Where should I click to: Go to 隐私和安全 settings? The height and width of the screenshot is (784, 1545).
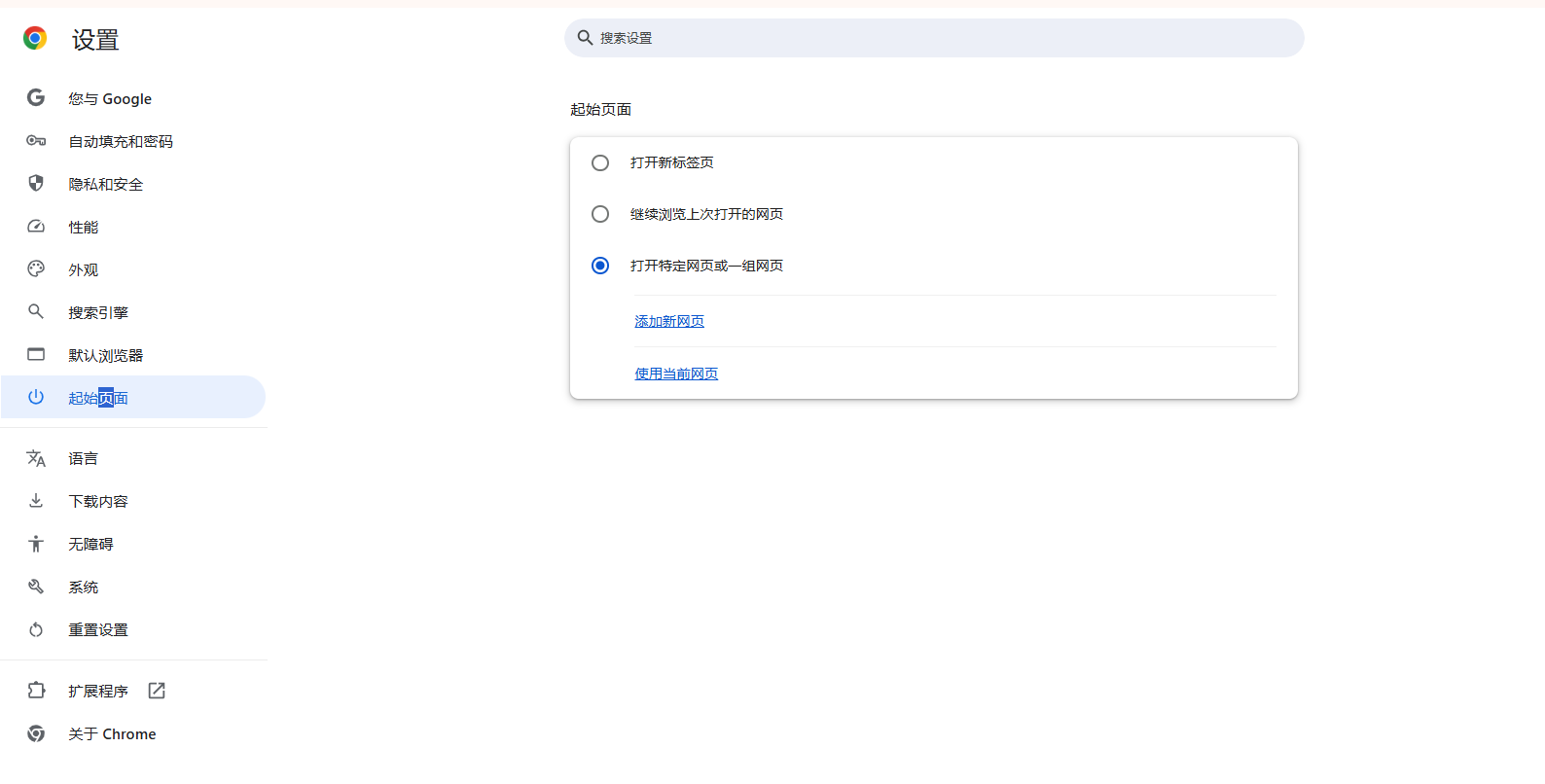(133, 184)
